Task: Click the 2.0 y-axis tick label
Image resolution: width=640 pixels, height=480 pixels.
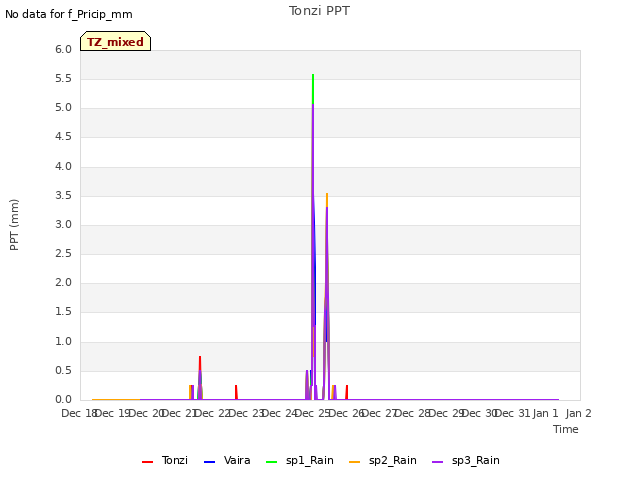Action: pos(63,282)
